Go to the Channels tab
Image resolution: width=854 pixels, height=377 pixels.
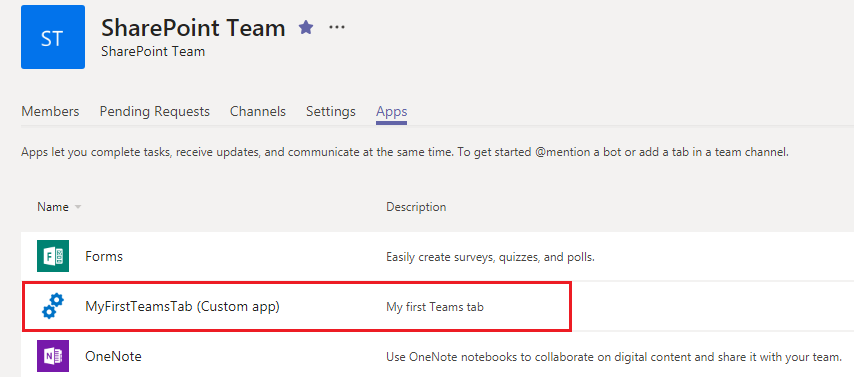point(258,112)
